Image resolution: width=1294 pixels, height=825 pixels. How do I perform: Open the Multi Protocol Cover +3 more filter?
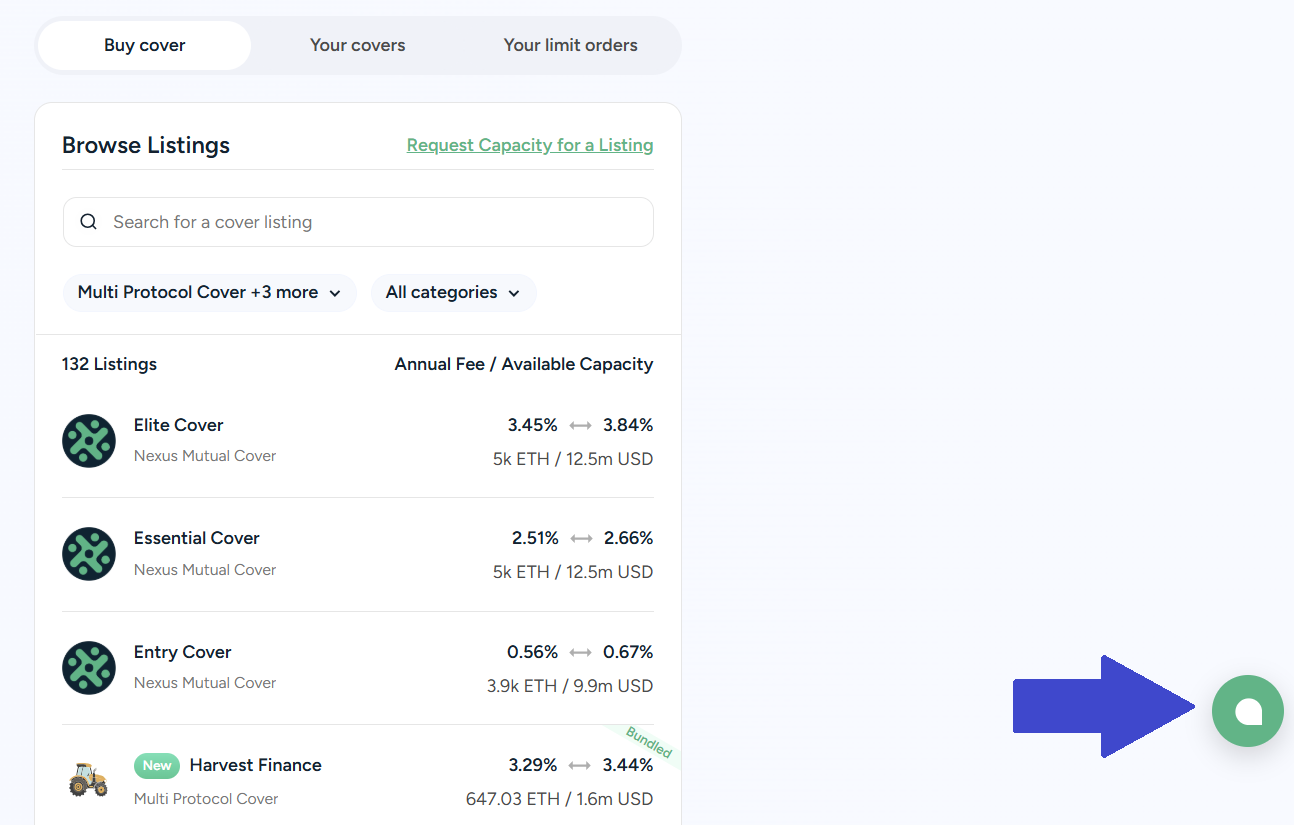coord(210,293)
